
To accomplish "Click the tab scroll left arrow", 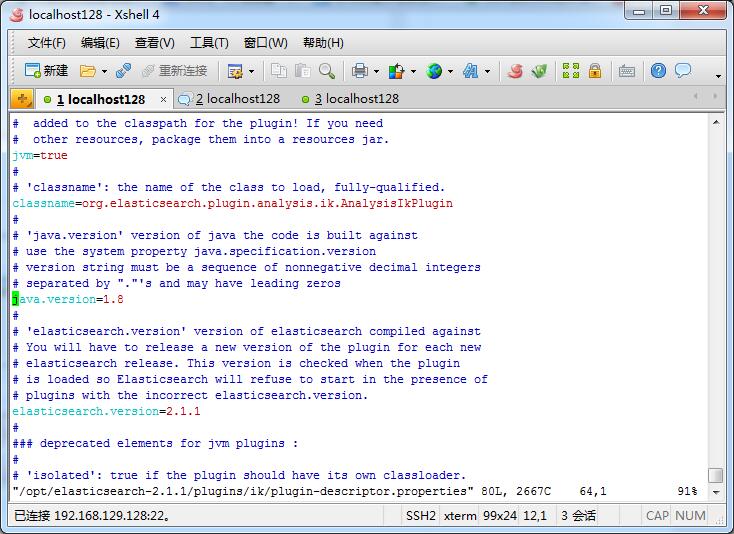I will 696,96.
